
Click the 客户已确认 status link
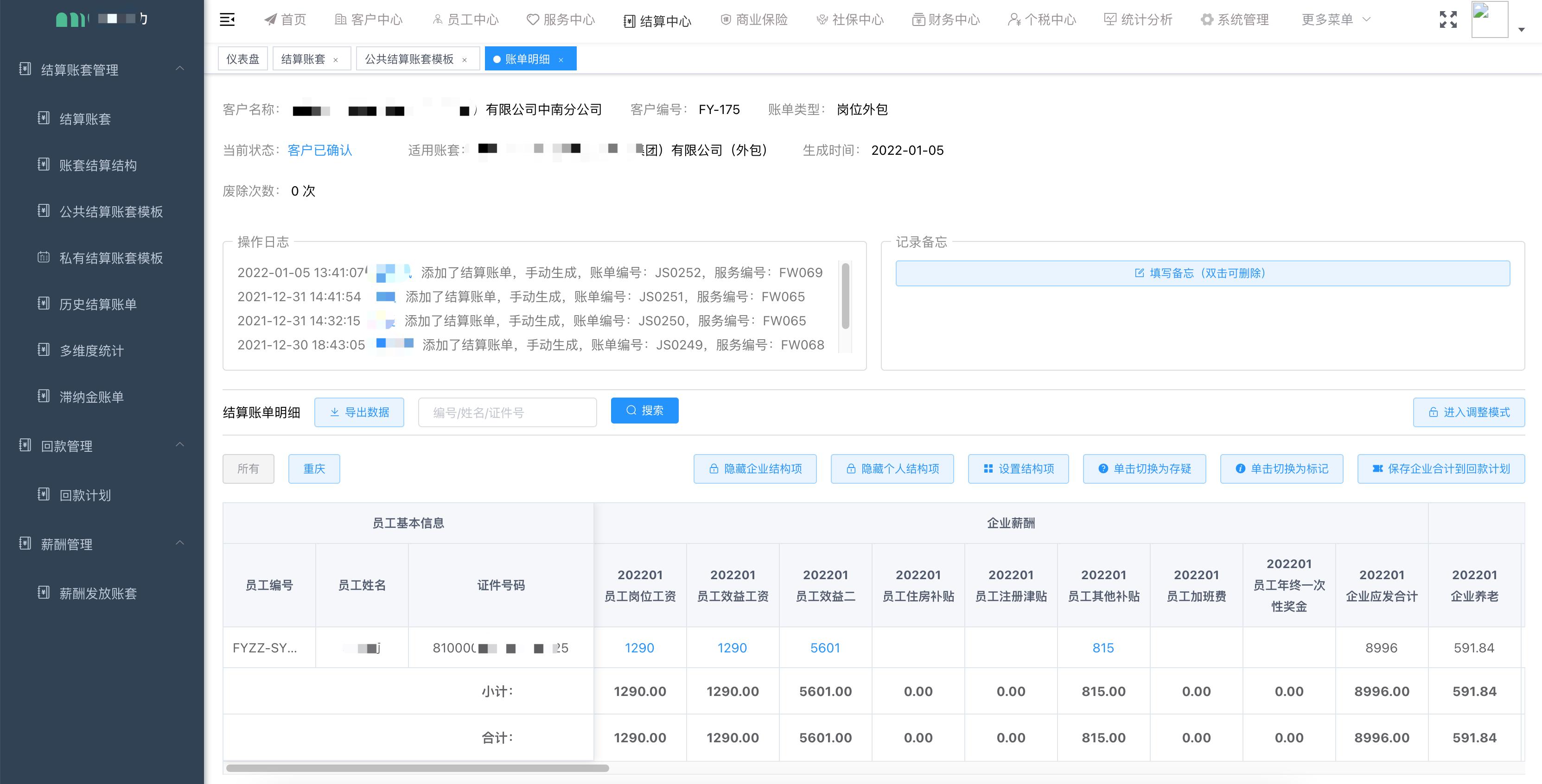[x=319, y=150]
